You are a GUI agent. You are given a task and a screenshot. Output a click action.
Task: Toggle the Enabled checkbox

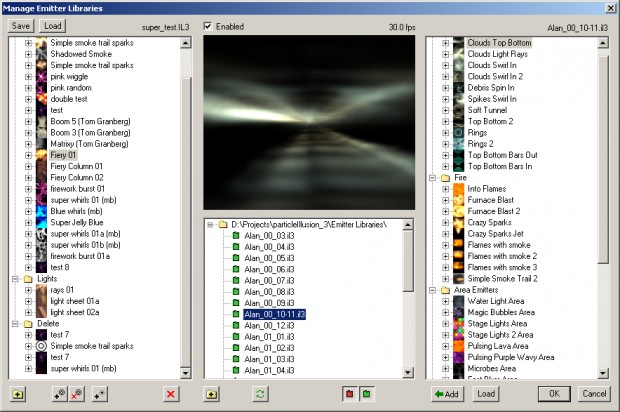click(x=208, y=26)
